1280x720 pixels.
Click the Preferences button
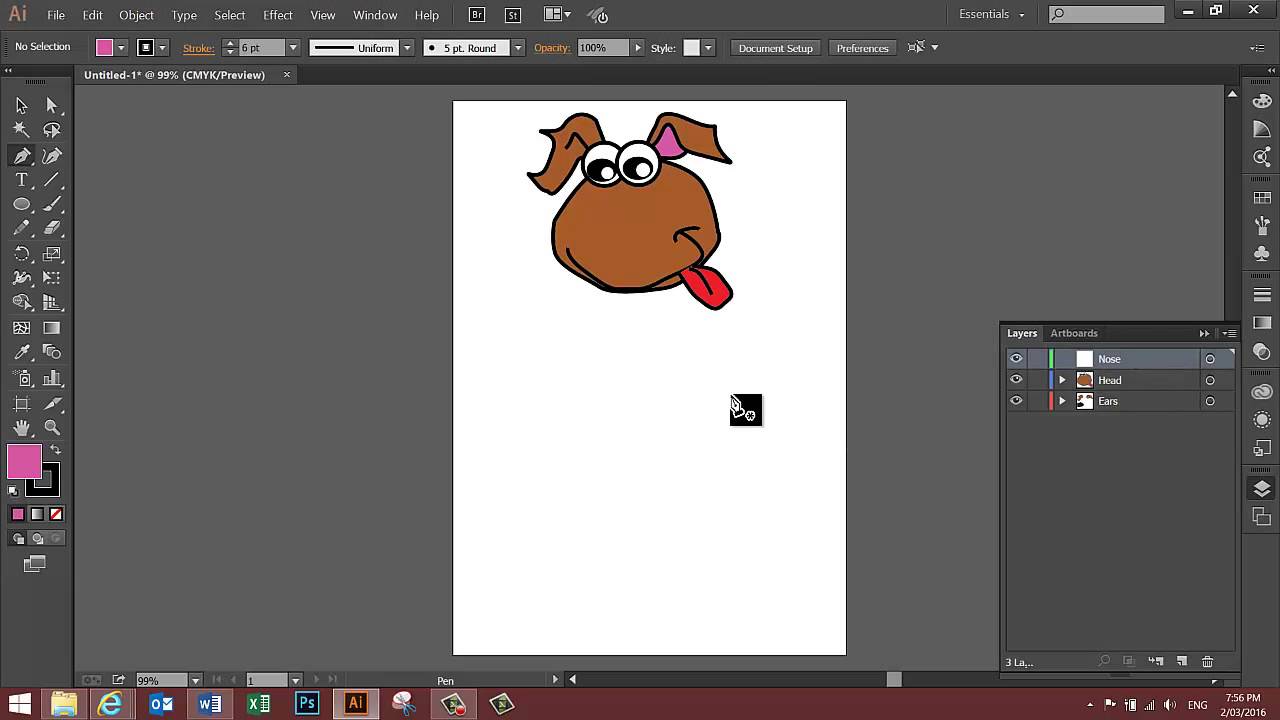862,48
